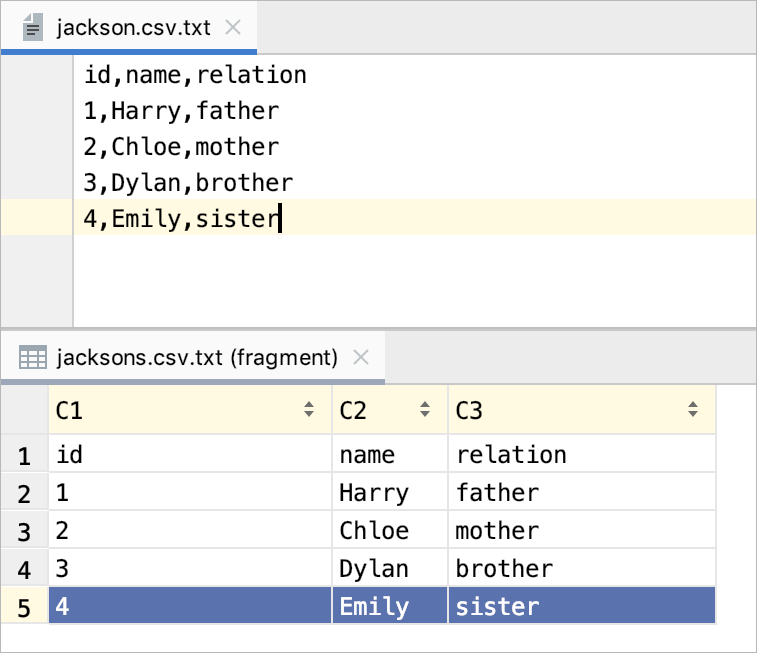This screenshot has height=653, width=757.
Task: Select row number 3 in the table
Action: click(23, 531)
